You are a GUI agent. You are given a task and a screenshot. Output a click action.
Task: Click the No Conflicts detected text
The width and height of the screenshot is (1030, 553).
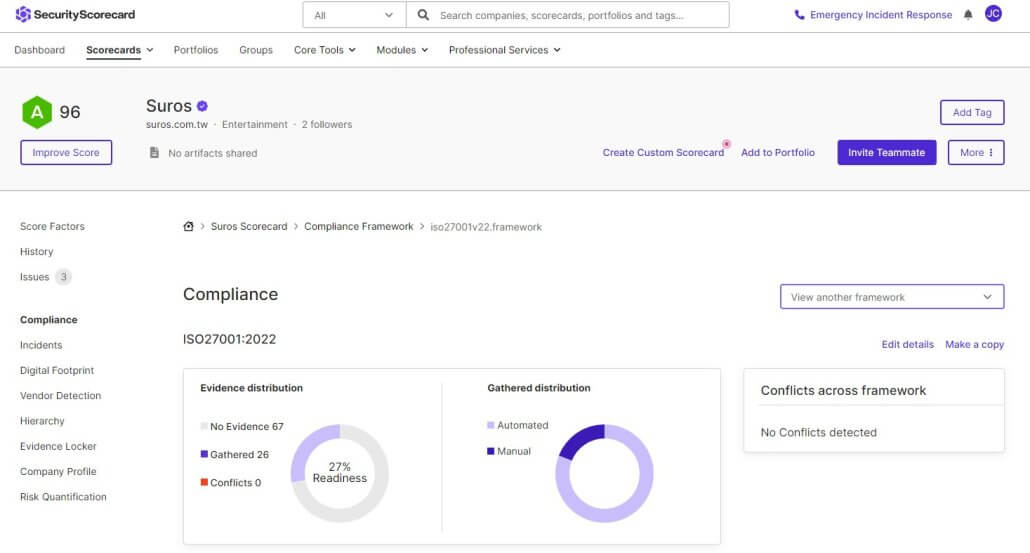click(x=818, y=432)
